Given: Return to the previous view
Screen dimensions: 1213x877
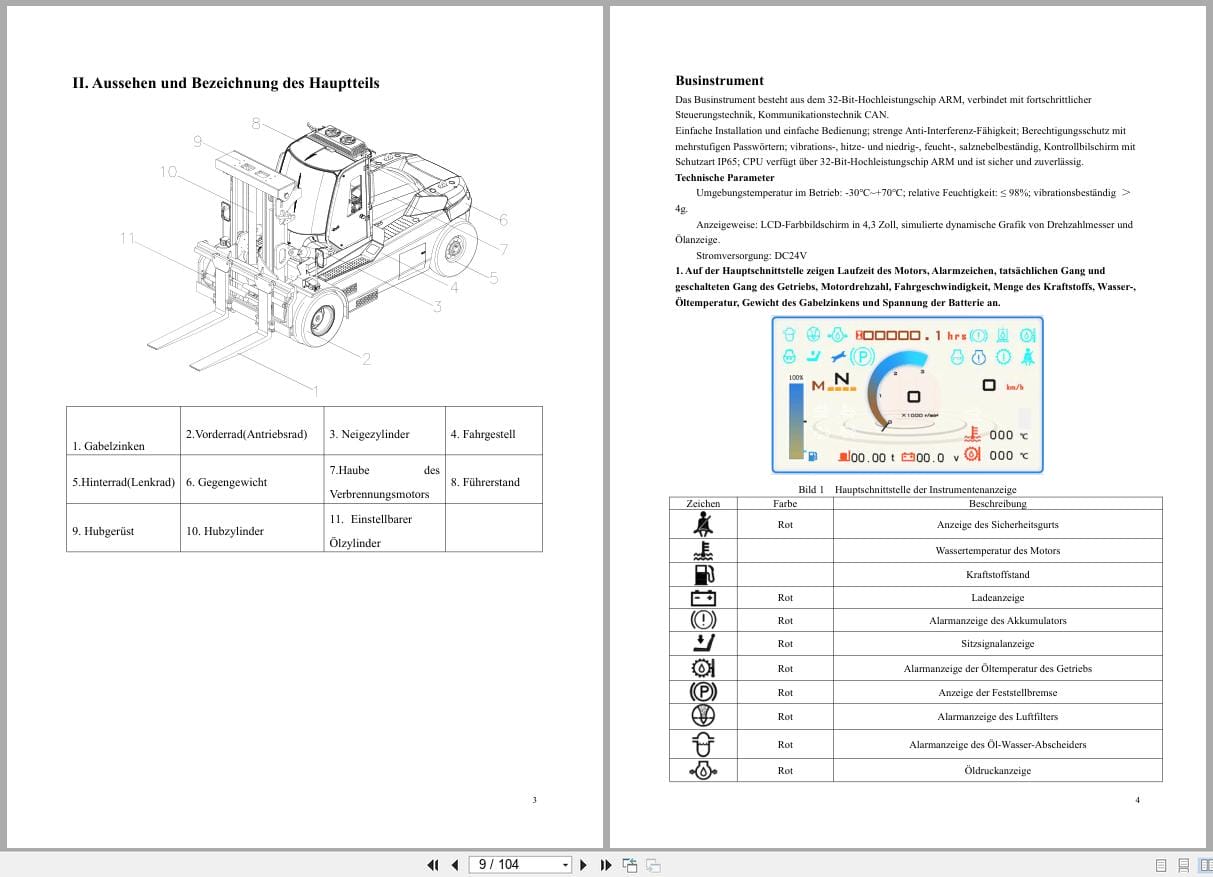Looking at the screenshot, I should pos(630,864).
